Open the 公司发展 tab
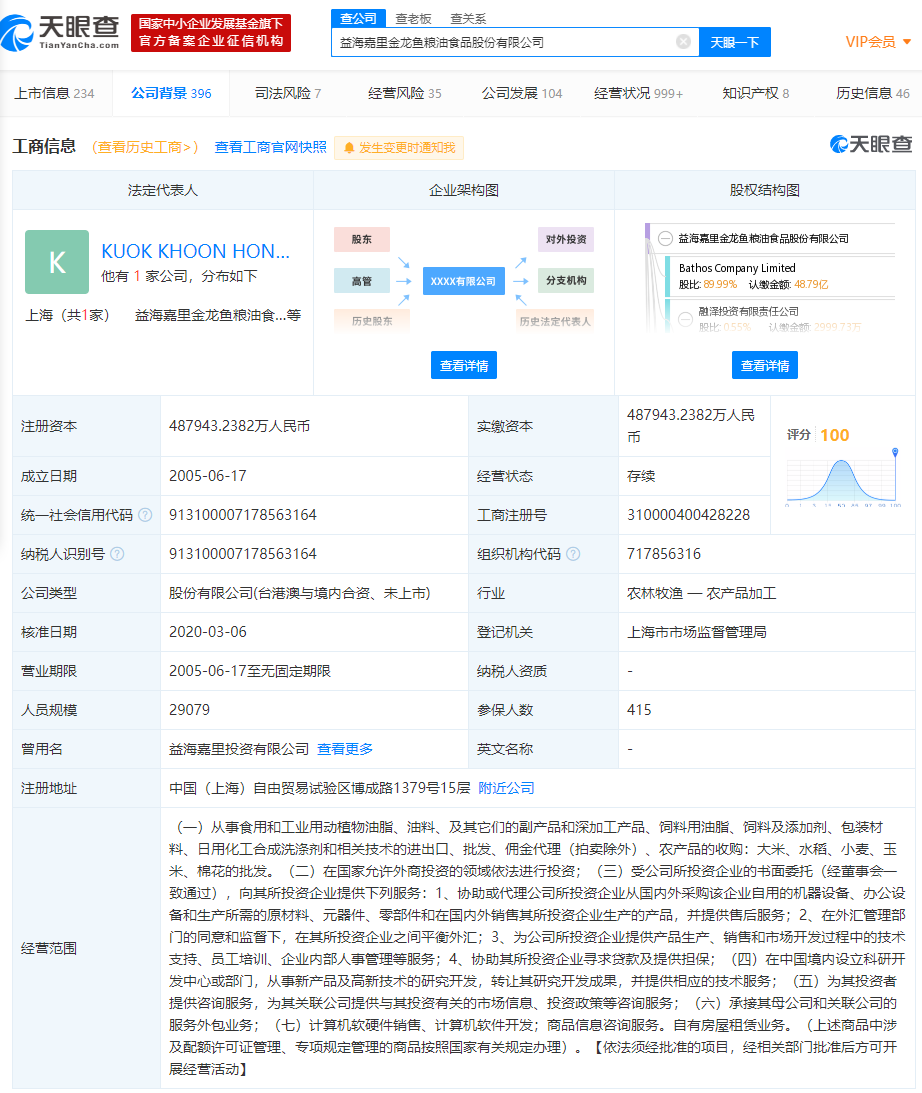Image resolution: width=922 pixels, height=1093 pixels. coord(521,93)
